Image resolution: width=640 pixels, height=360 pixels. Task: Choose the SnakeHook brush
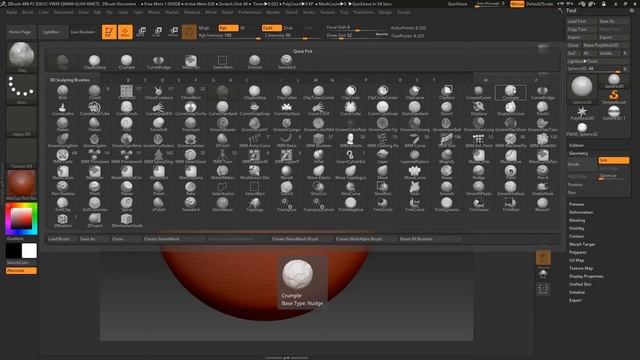pos(542,188)
